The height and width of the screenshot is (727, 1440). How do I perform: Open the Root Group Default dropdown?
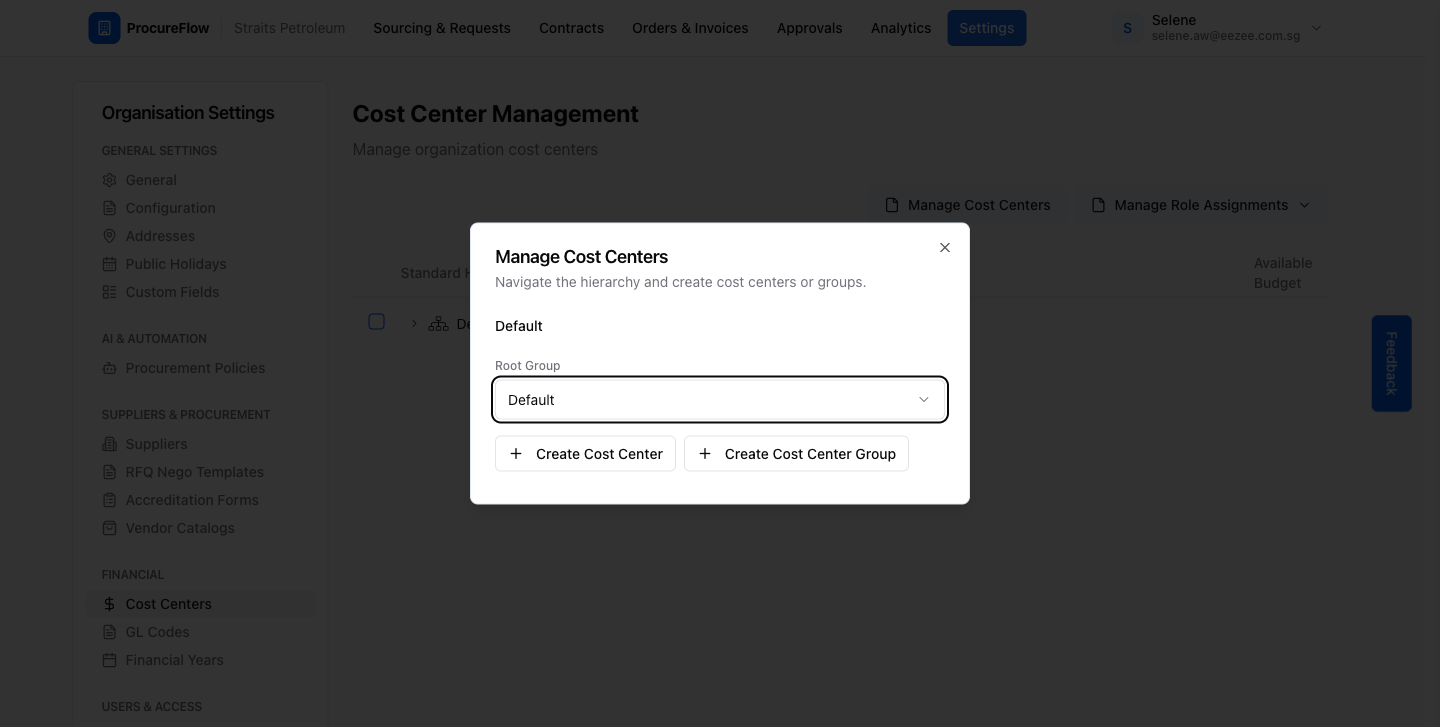click(720, 400)
